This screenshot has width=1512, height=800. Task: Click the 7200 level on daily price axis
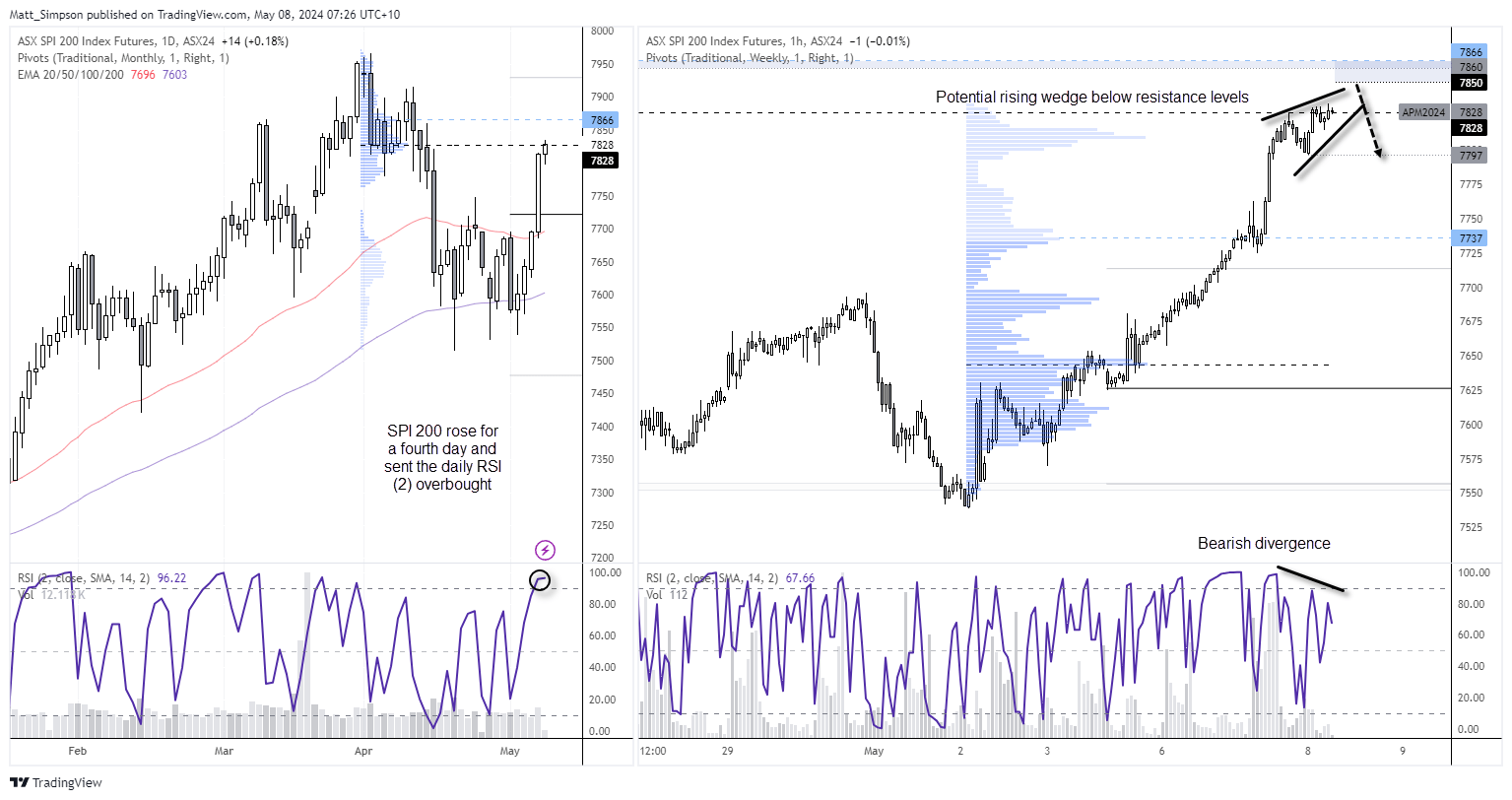click(602, 558)
